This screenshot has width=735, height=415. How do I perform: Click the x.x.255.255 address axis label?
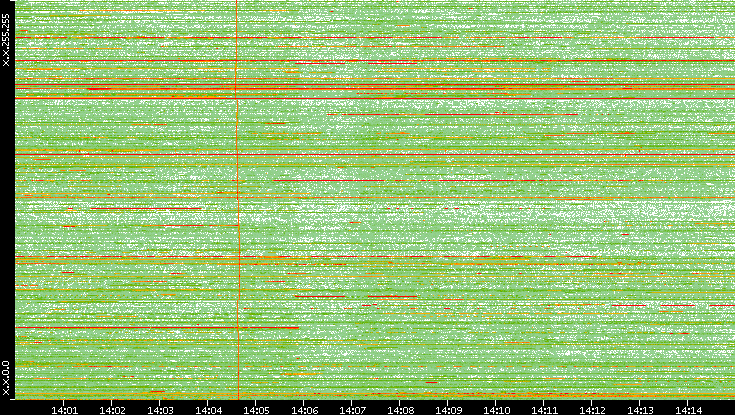(x=6, y=40)
